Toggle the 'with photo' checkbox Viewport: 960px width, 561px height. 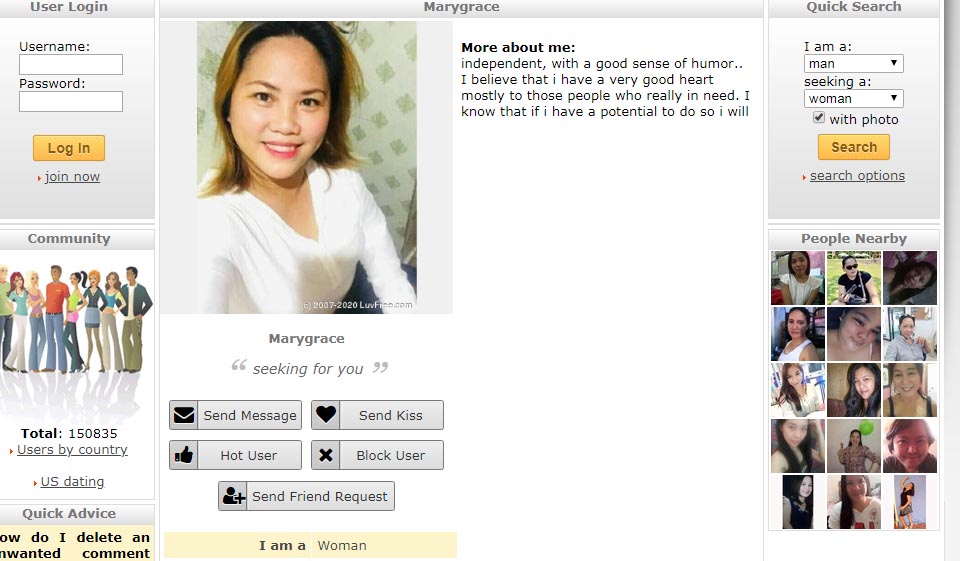(x=819, y=118)
